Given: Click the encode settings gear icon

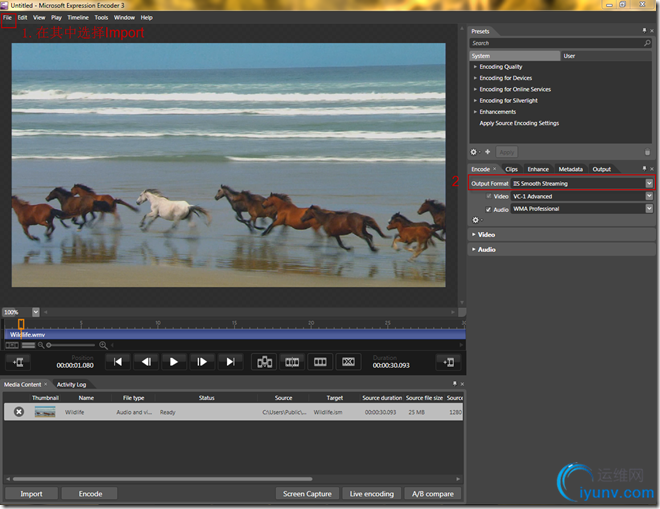Looking at the screenshot, I should click(476, 220).
